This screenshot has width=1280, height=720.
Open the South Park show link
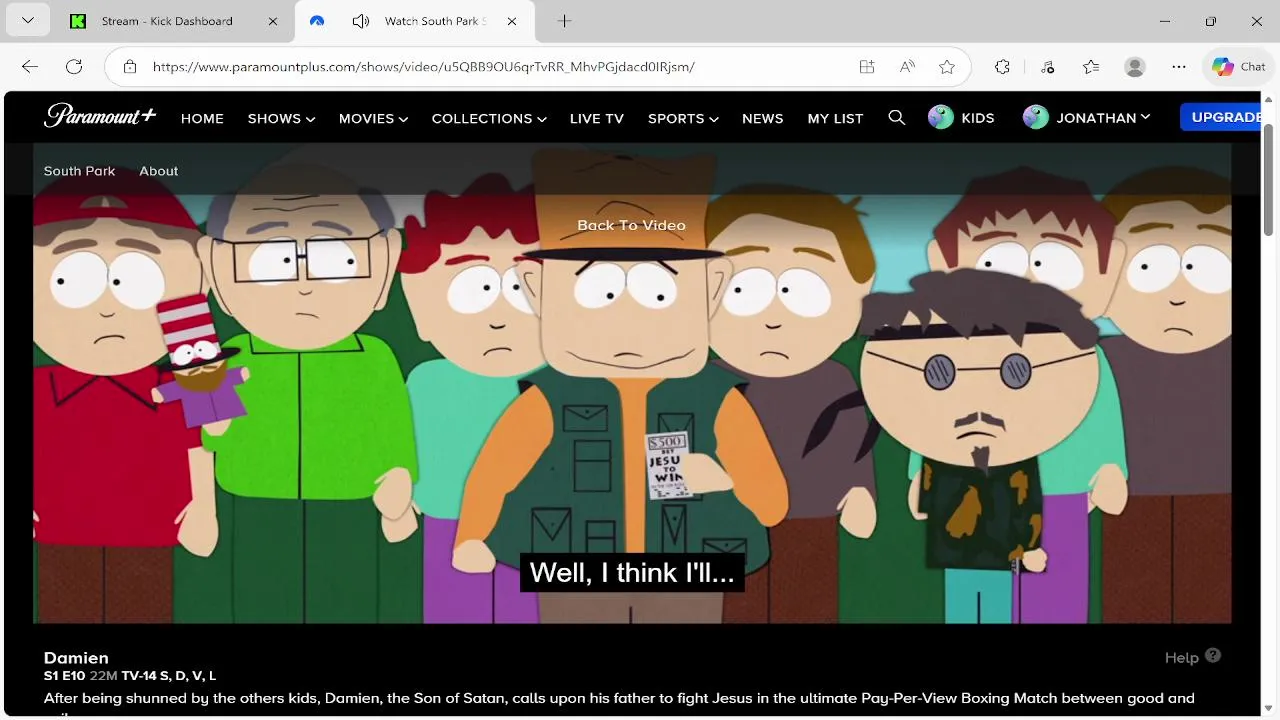point(79,171)
